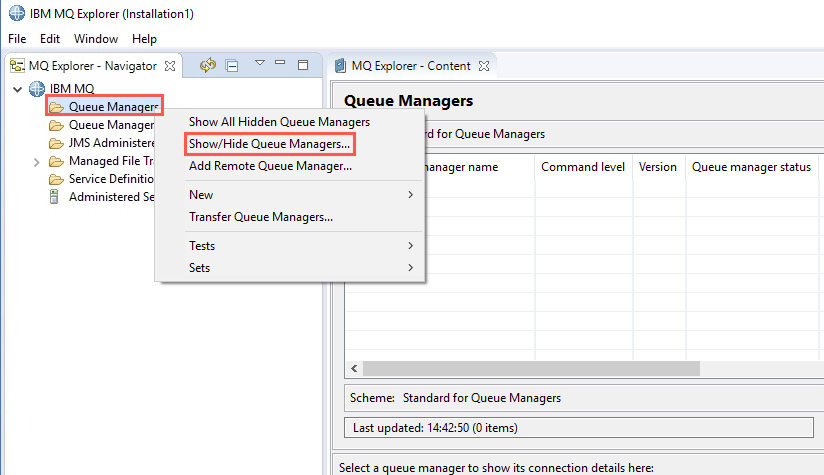Click the Last updated: 14:42:50 status text
This screenshot has width=824, height=475.
coord(435,428)
